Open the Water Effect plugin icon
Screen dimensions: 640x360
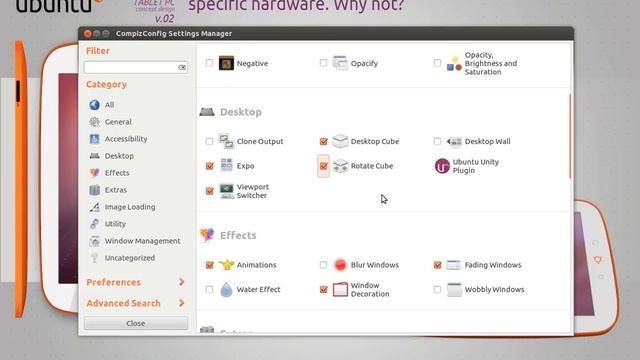226,289
